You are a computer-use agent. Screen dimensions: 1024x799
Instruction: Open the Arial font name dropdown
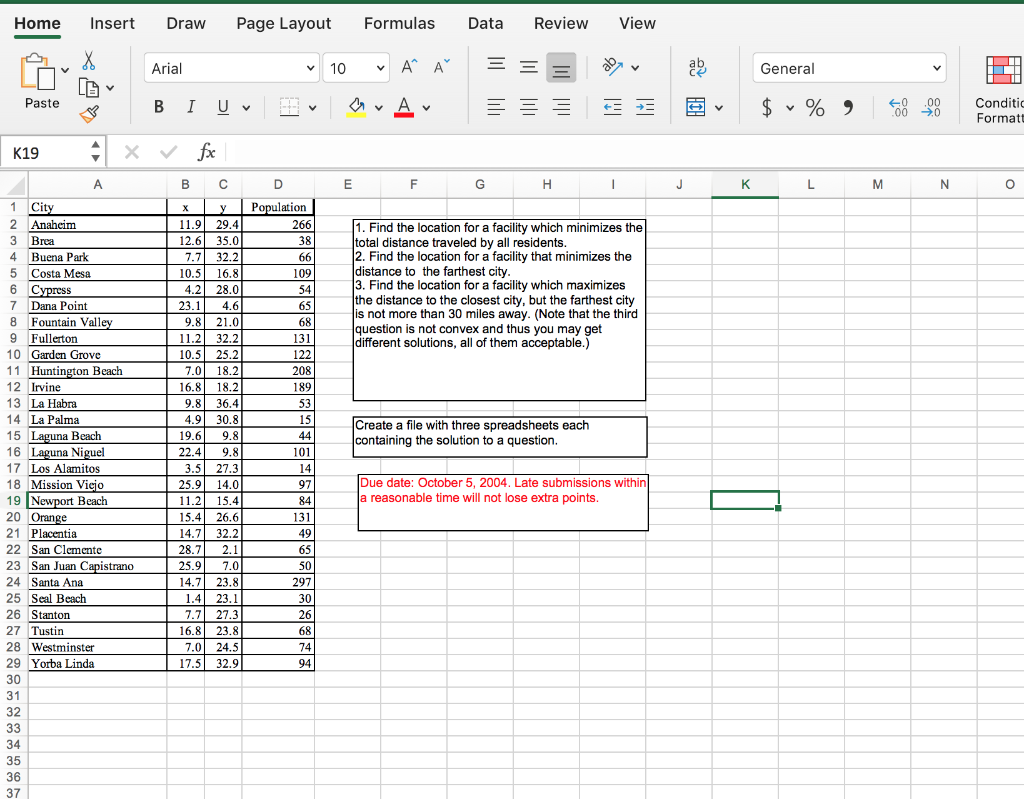point(229,68)
